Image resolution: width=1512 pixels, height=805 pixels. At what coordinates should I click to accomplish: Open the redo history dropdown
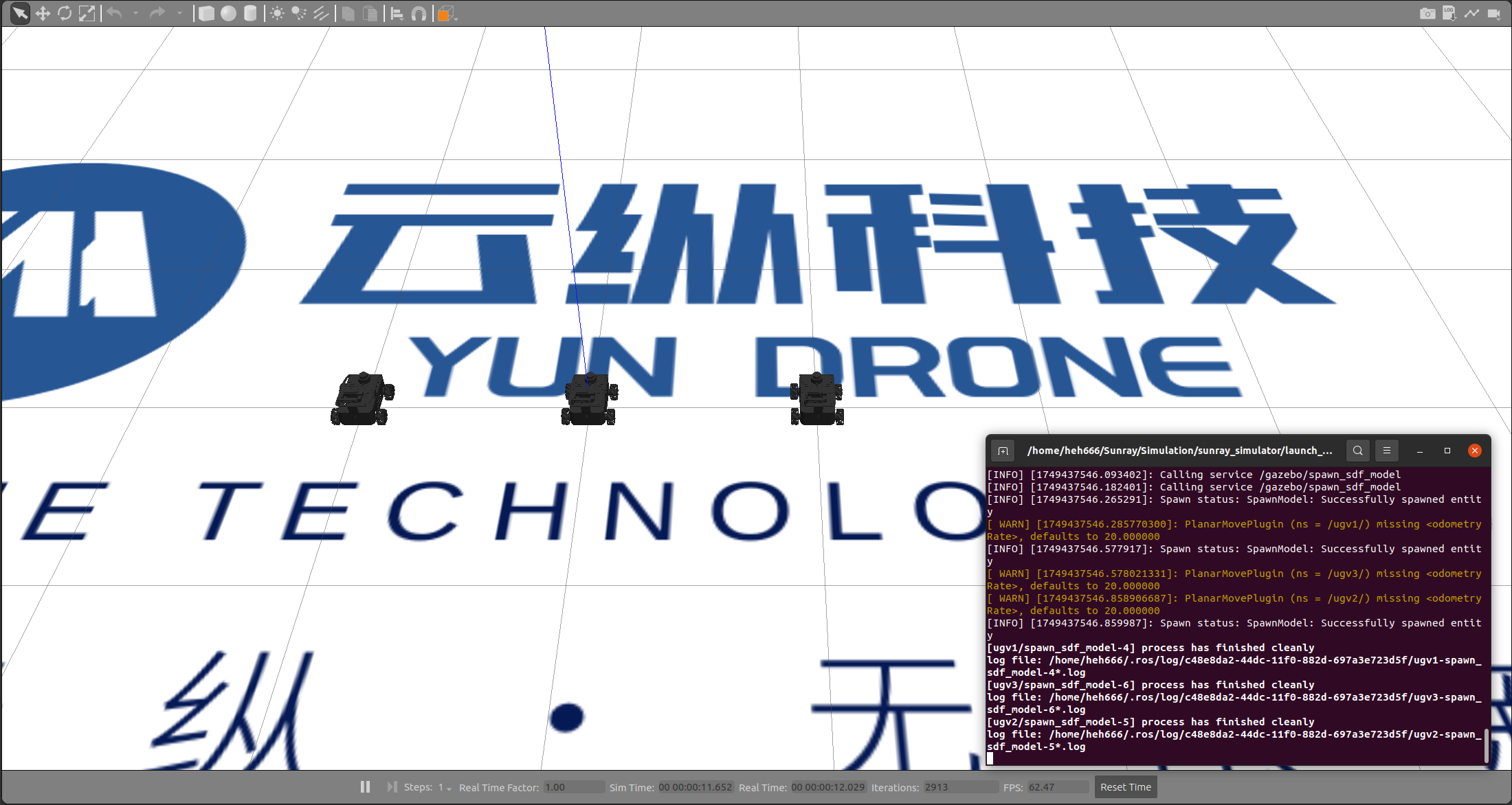pos(179,13)
